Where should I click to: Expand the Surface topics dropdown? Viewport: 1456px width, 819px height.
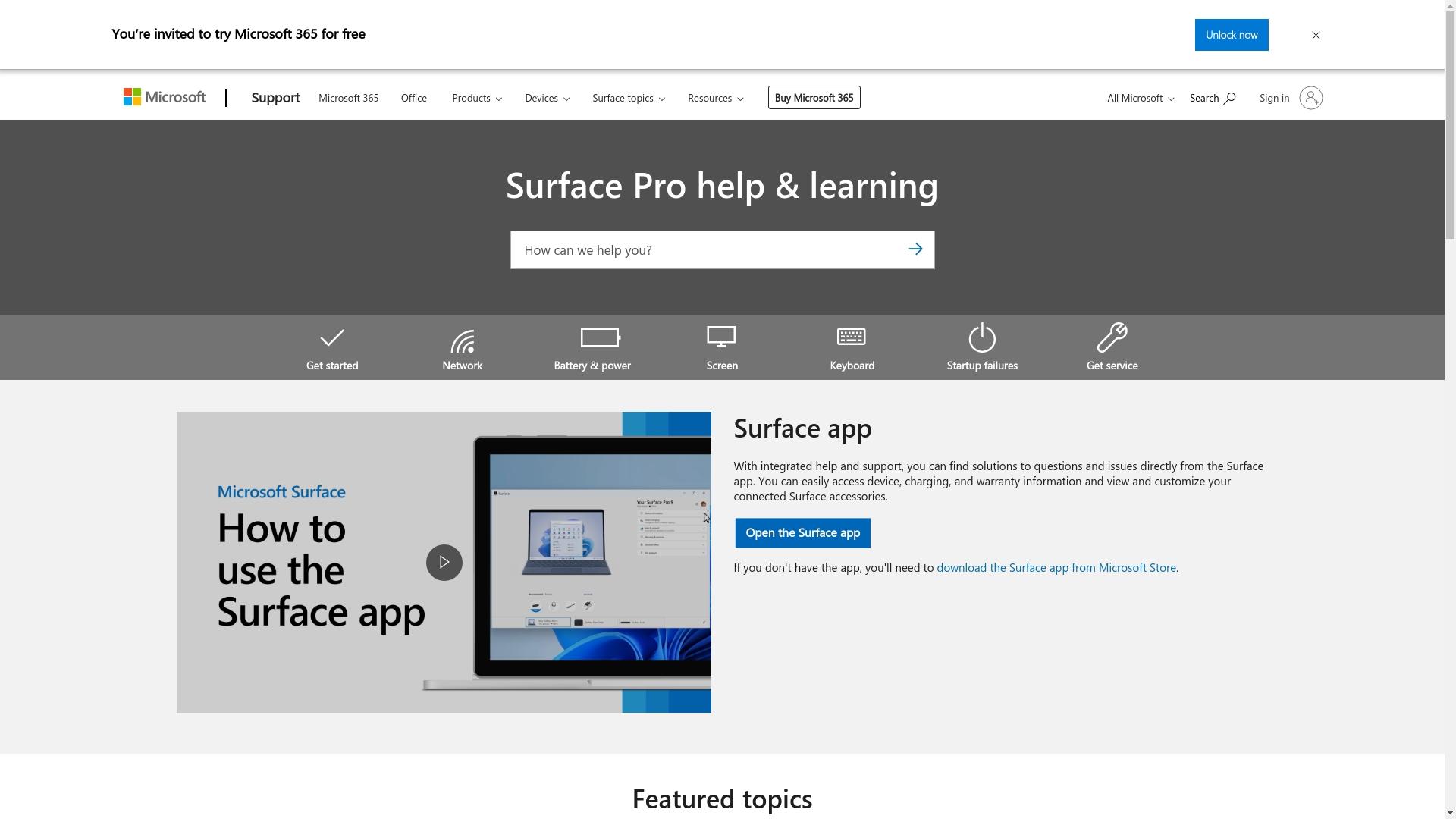coord(629,98)
